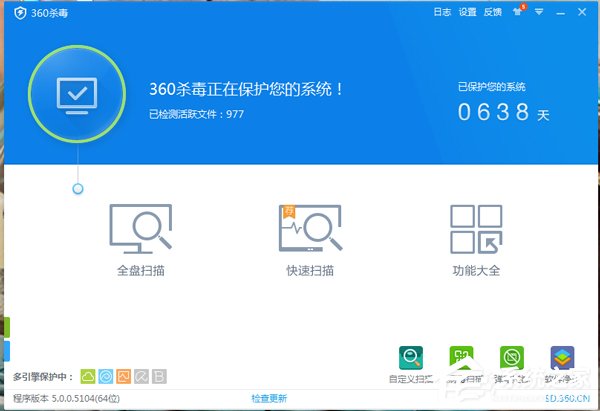
Task: Close the 360杀毒 window
Action: coord(582,12)
